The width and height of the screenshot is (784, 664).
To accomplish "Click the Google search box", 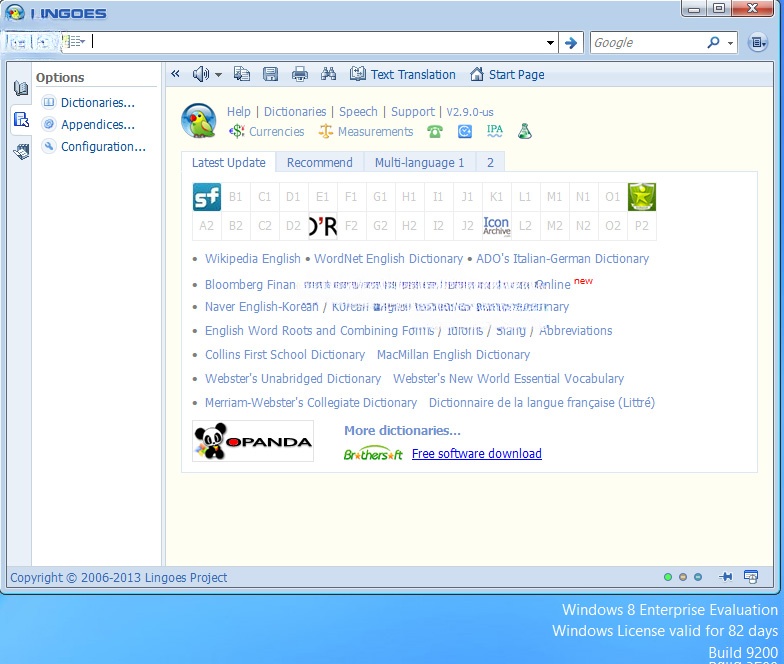I will (x=648, y=42).
